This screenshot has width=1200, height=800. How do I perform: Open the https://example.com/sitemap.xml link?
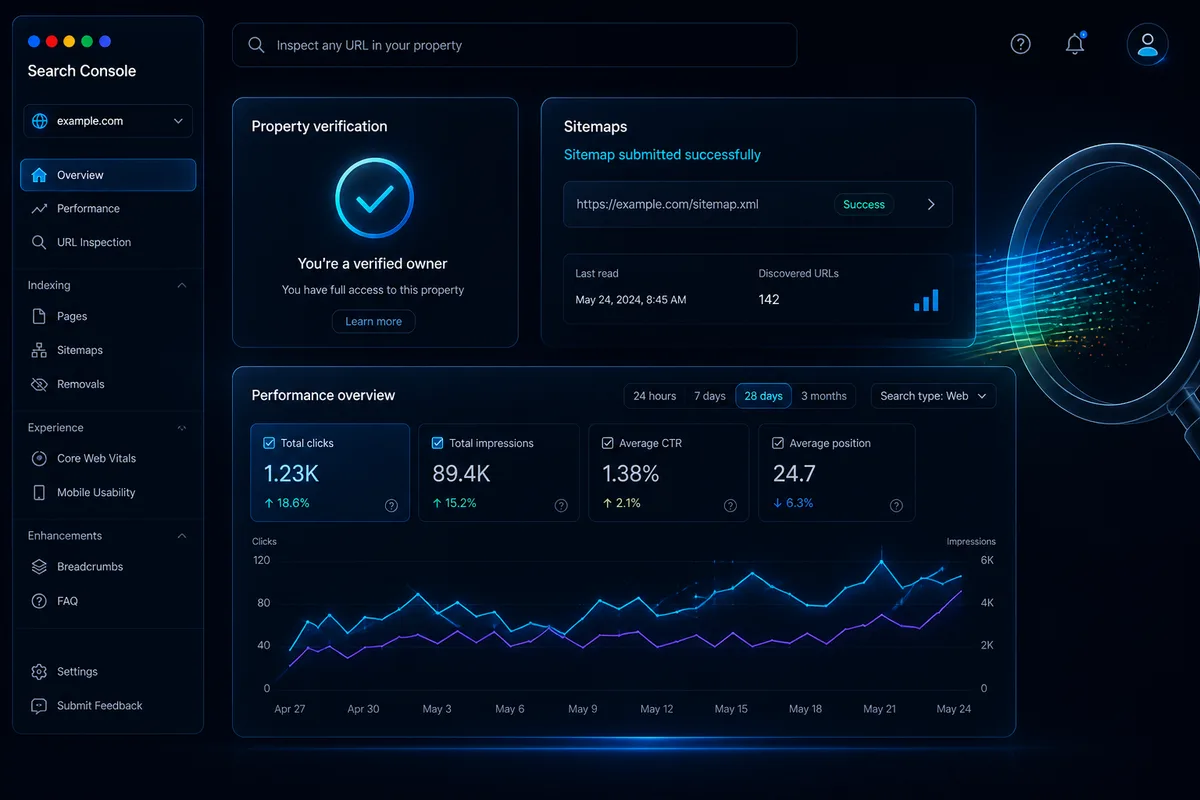(667, 204)
